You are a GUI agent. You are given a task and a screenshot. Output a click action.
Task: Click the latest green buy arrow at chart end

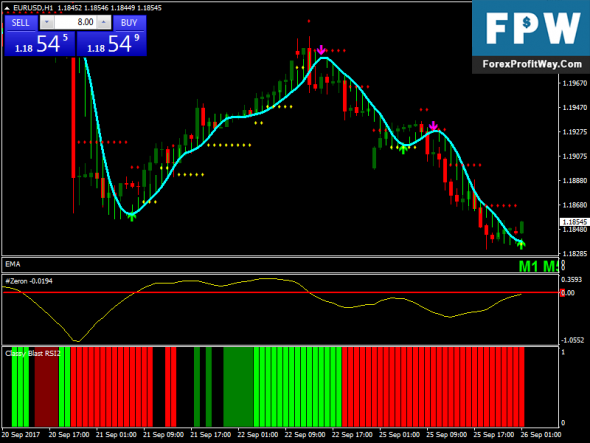point(521,244)
